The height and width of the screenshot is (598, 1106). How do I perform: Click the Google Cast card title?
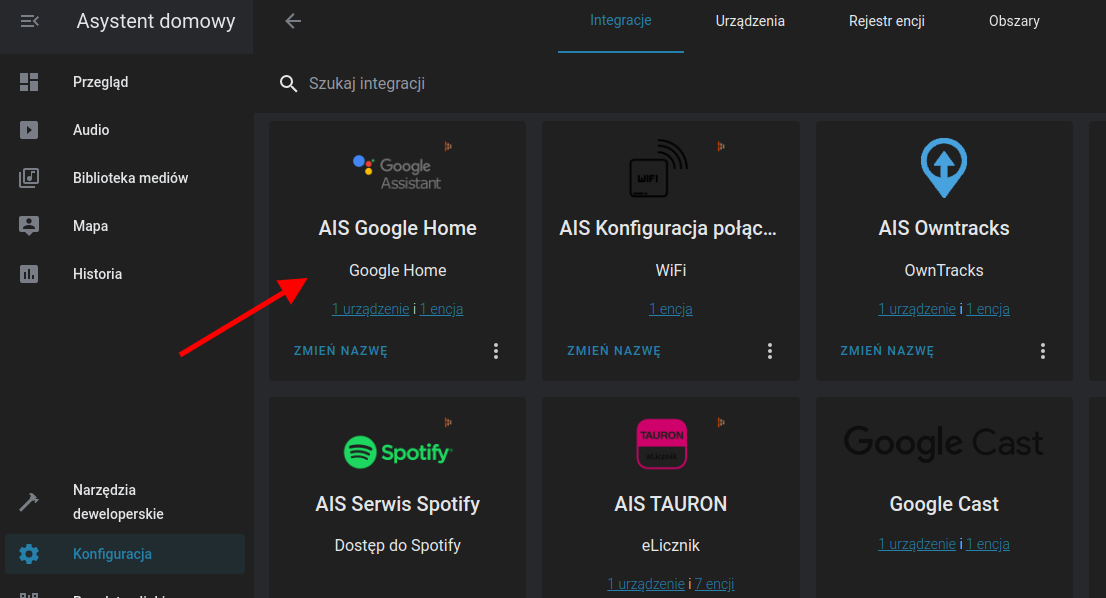coord(944,504)
